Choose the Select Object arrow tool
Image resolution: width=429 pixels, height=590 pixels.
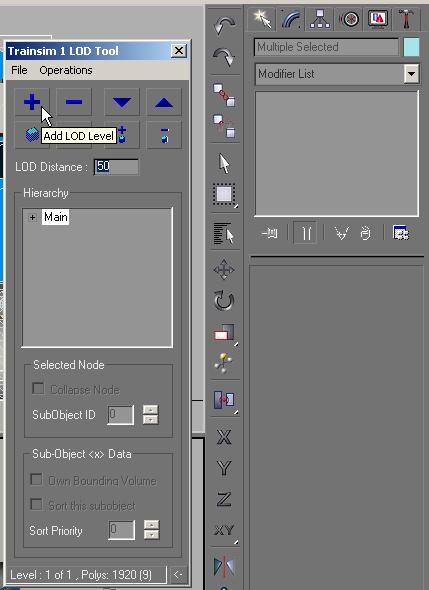(224, 163)
